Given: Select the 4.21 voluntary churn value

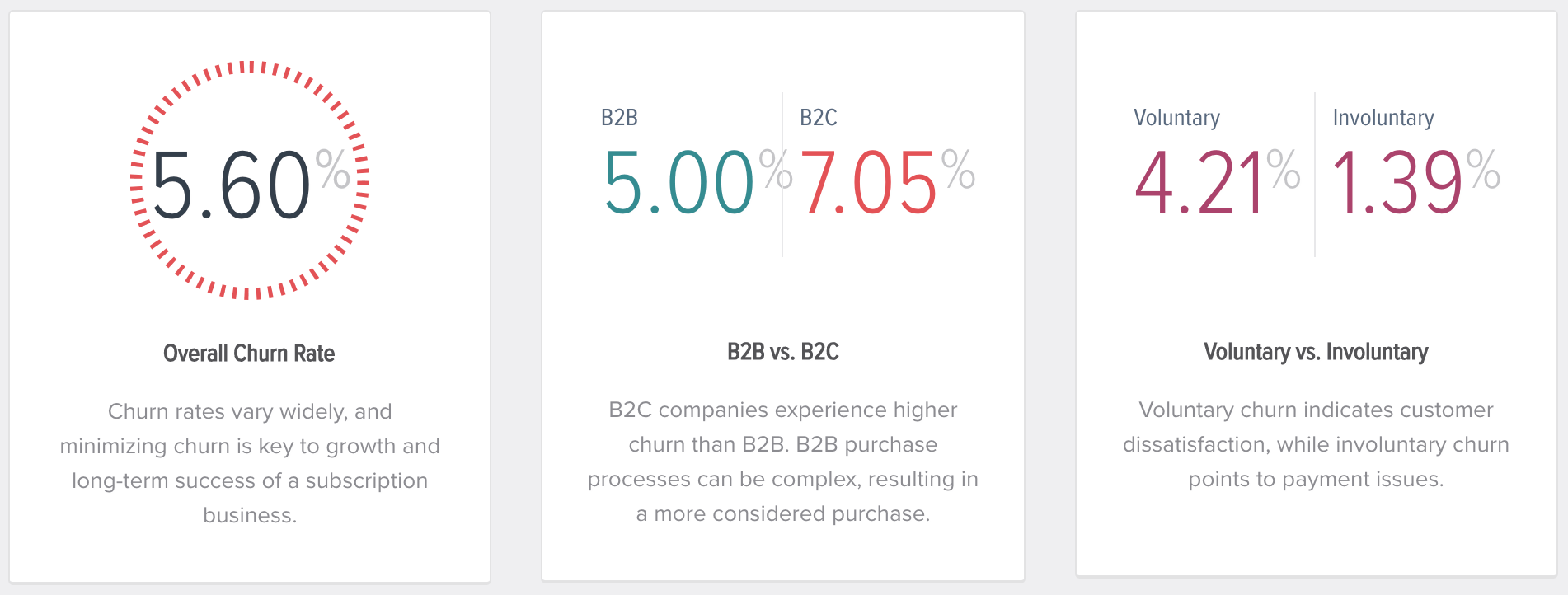Looking at the screenshot, I should [1199, 182].
